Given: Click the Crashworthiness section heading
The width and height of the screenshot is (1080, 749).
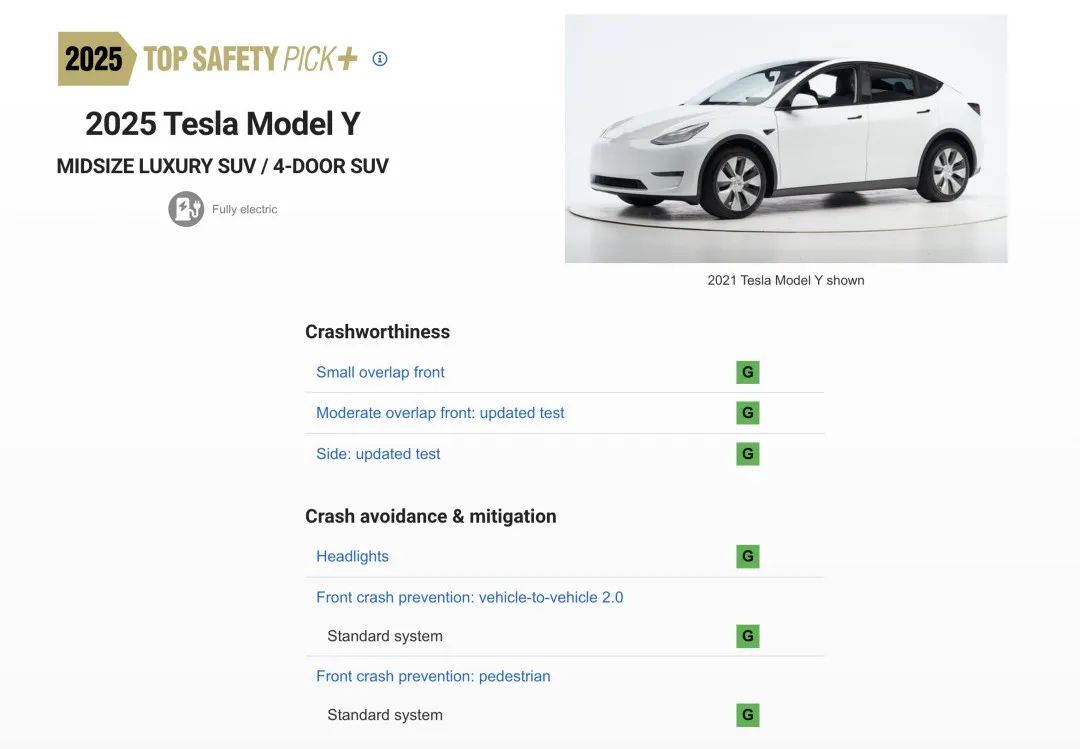Looking at the screenshot, I should point(377,332).
